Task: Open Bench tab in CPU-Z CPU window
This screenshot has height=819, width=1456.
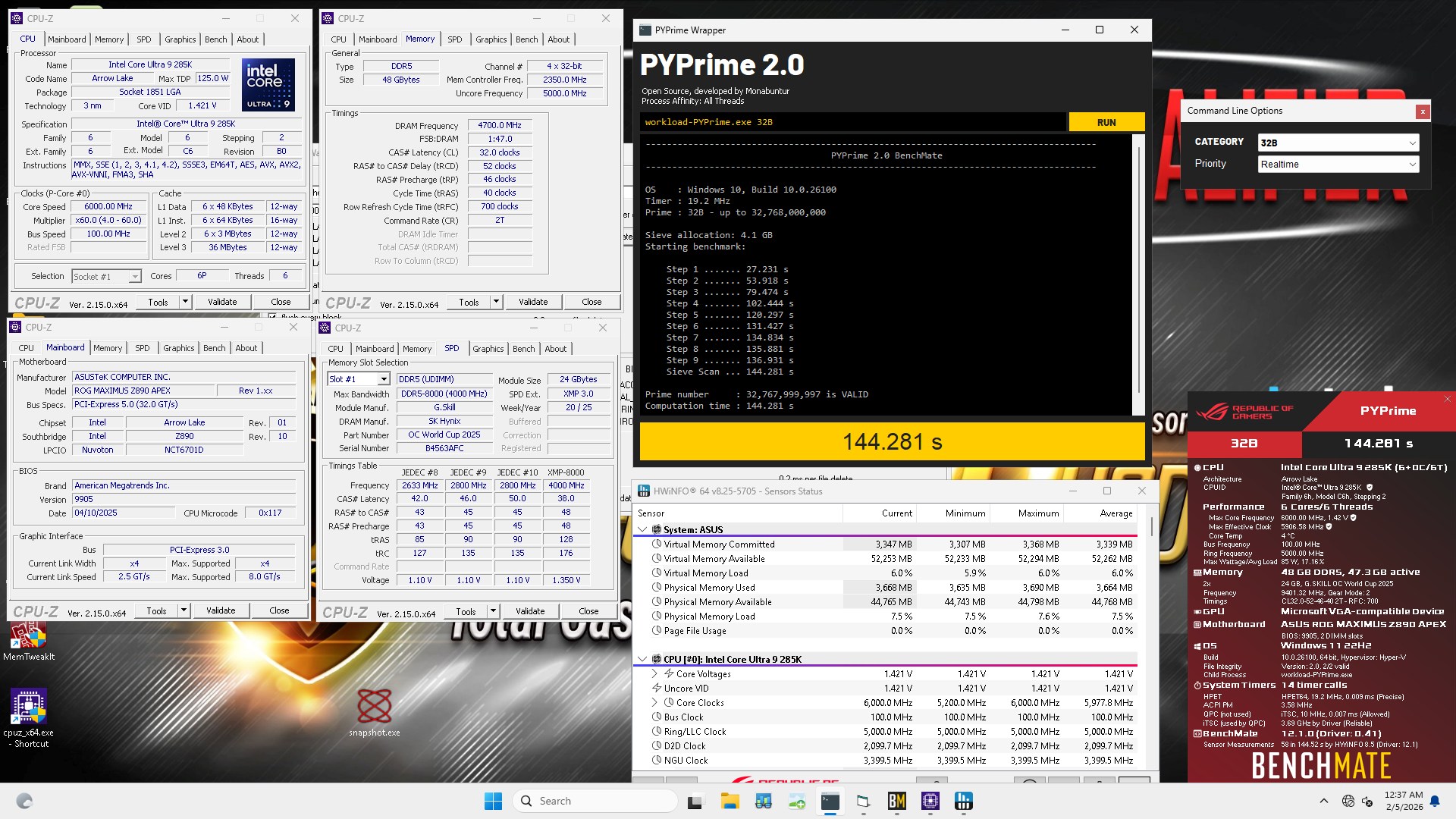Action: pyautogui.click(x=216, y=39)
